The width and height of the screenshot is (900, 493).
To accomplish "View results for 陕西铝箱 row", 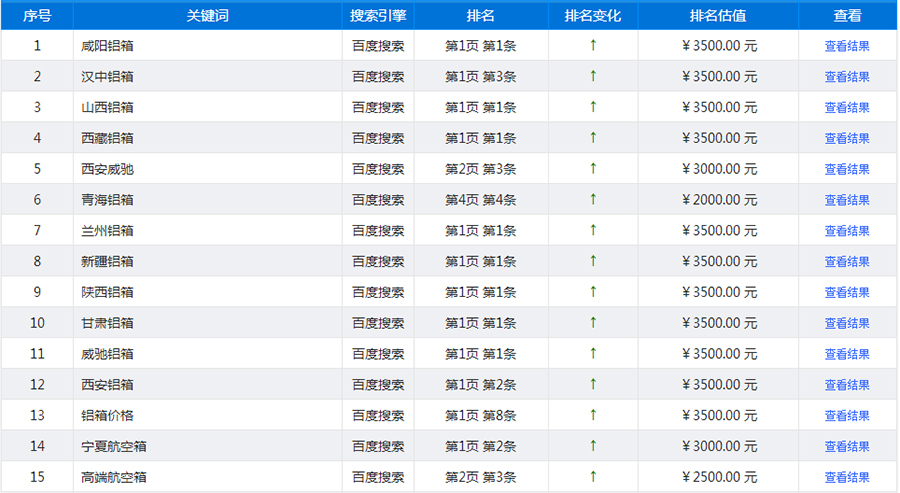I will coord(847,293).
